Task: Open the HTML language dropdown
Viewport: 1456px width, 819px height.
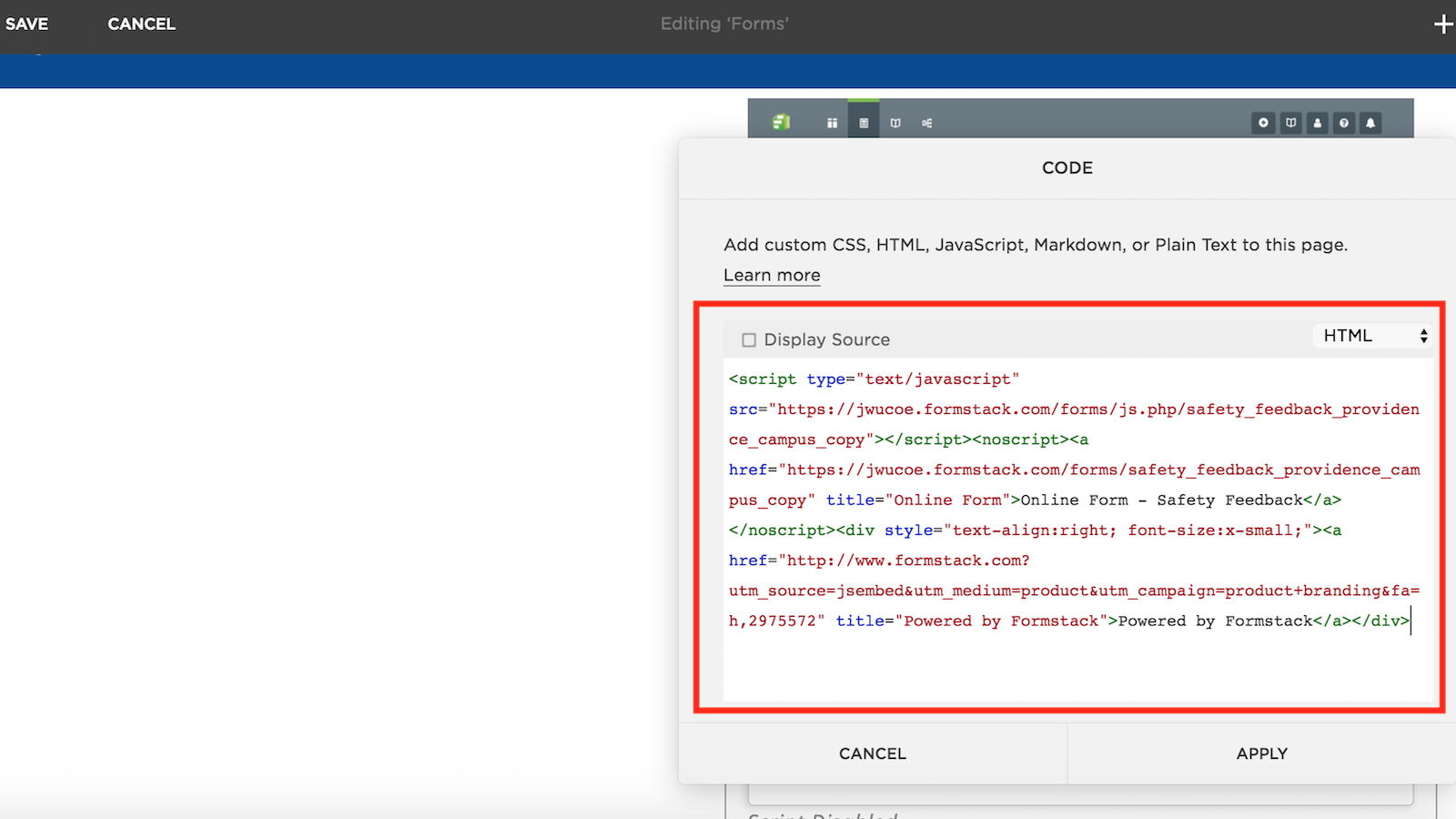Action: tap(1373, 336)
